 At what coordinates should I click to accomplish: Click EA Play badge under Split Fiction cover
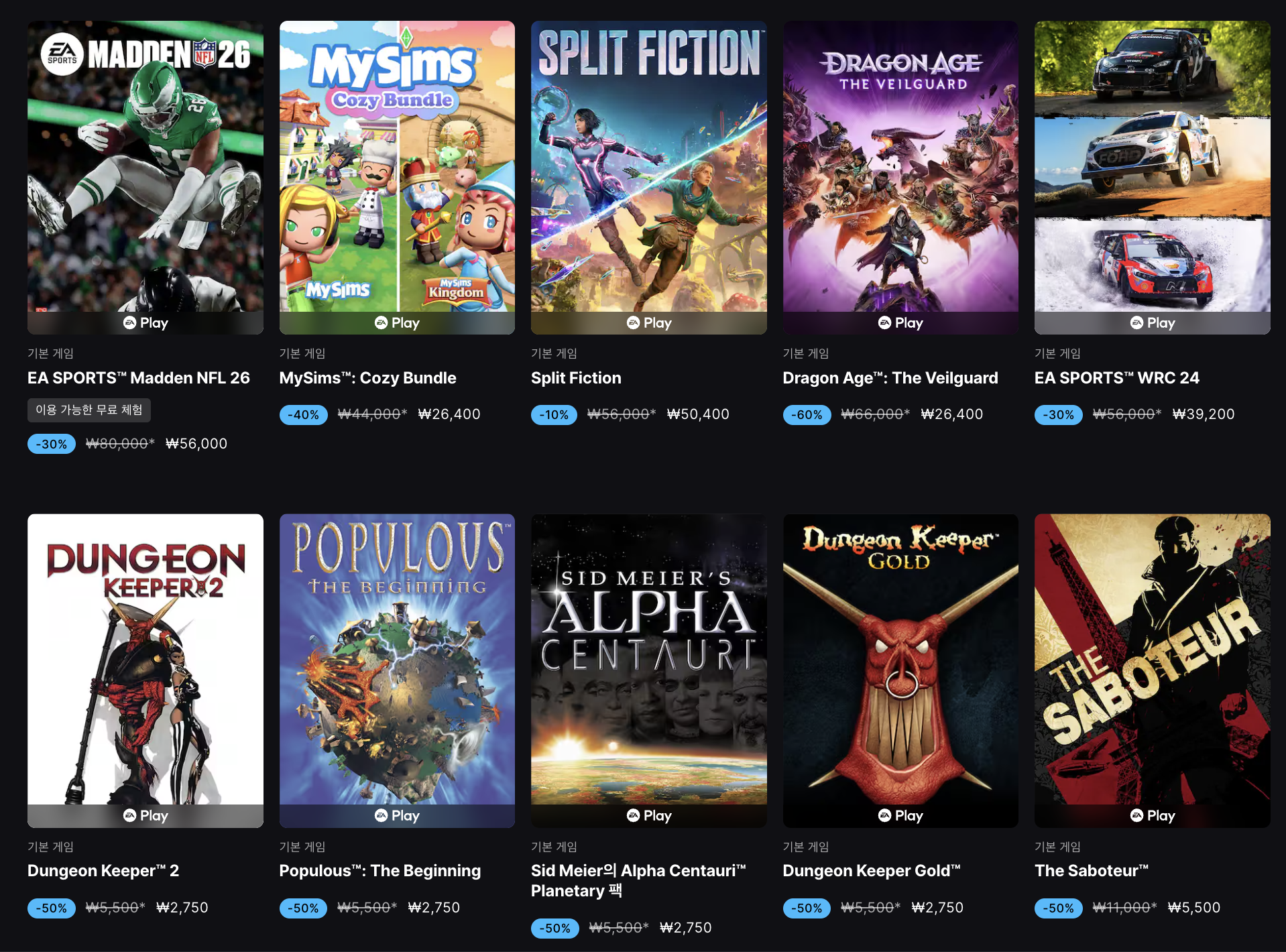[649, 322]
